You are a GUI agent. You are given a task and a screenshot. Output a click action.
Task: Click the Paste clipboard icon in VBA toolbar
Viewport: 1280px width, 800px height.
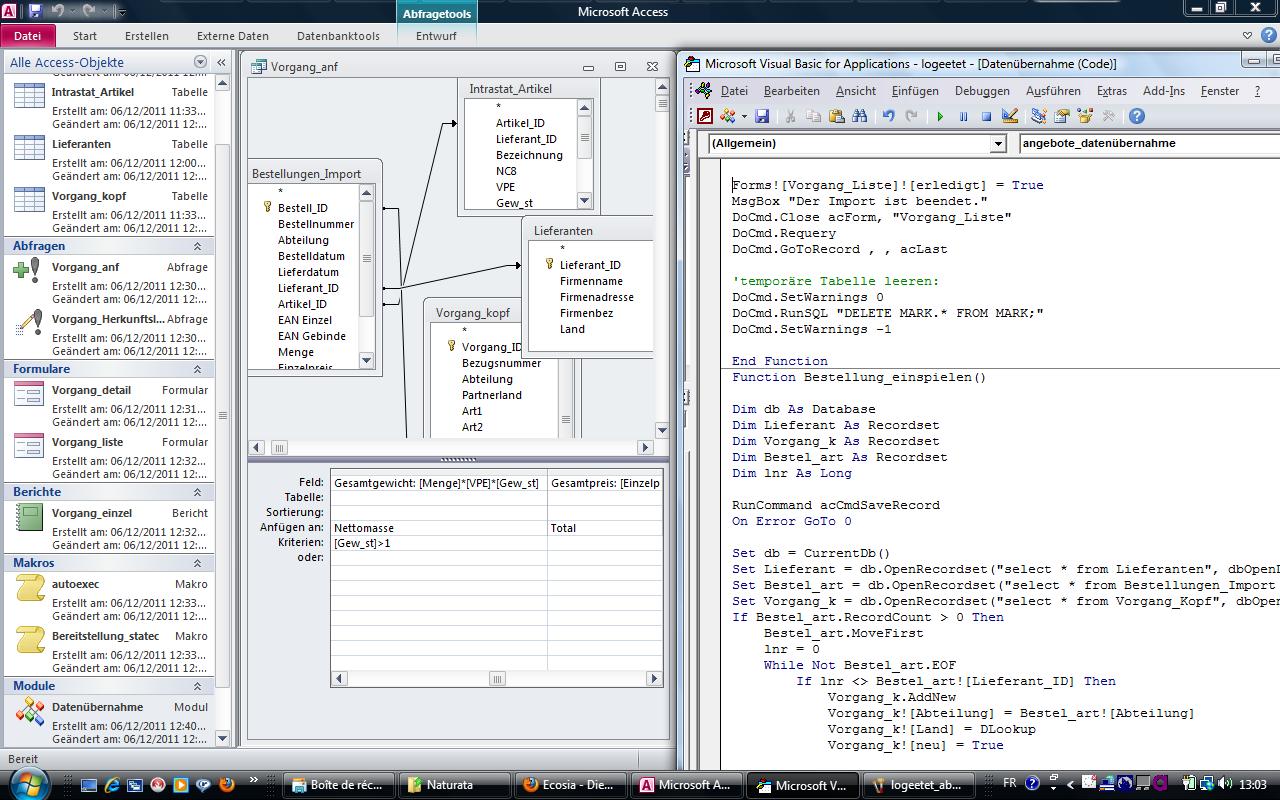tap(836, 116)
